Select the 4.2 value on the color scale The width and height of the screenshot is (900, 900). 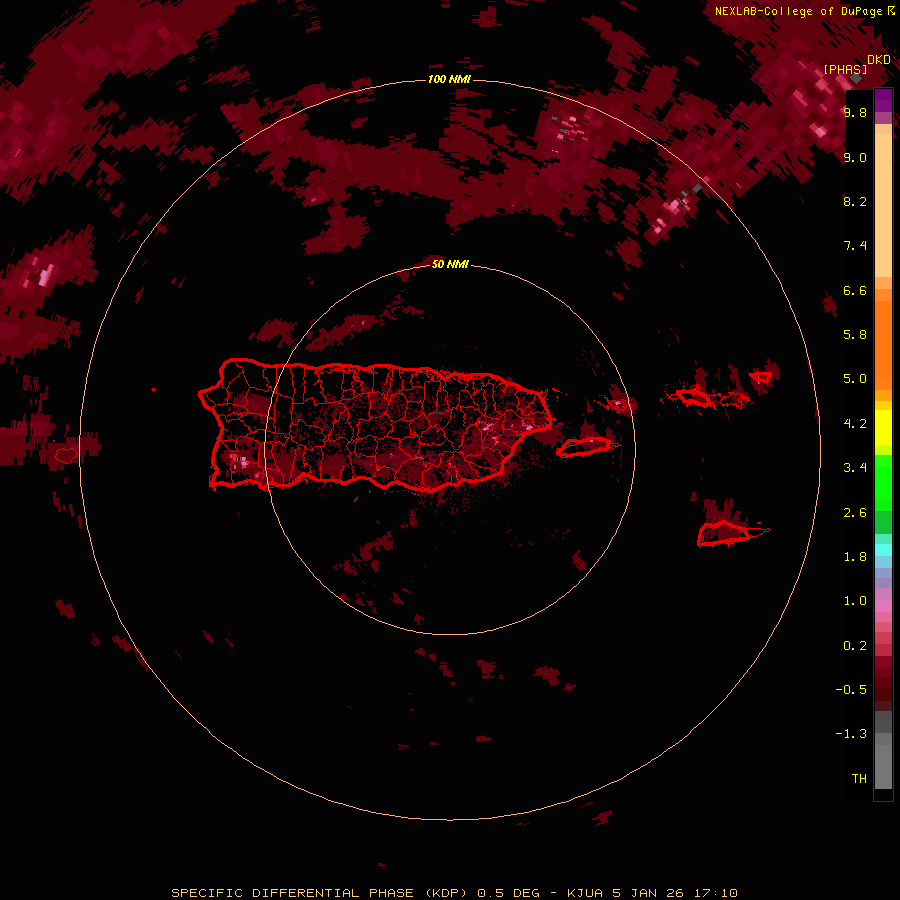tap(855, 424)
